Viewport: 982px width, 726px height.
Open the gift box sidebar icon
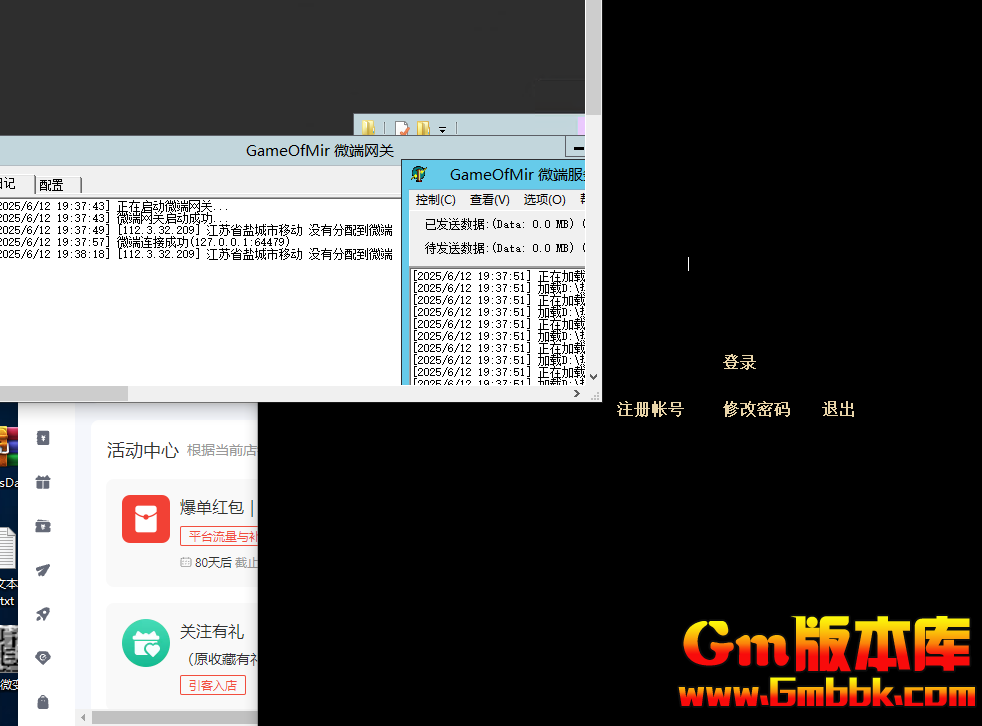[42, 482]
